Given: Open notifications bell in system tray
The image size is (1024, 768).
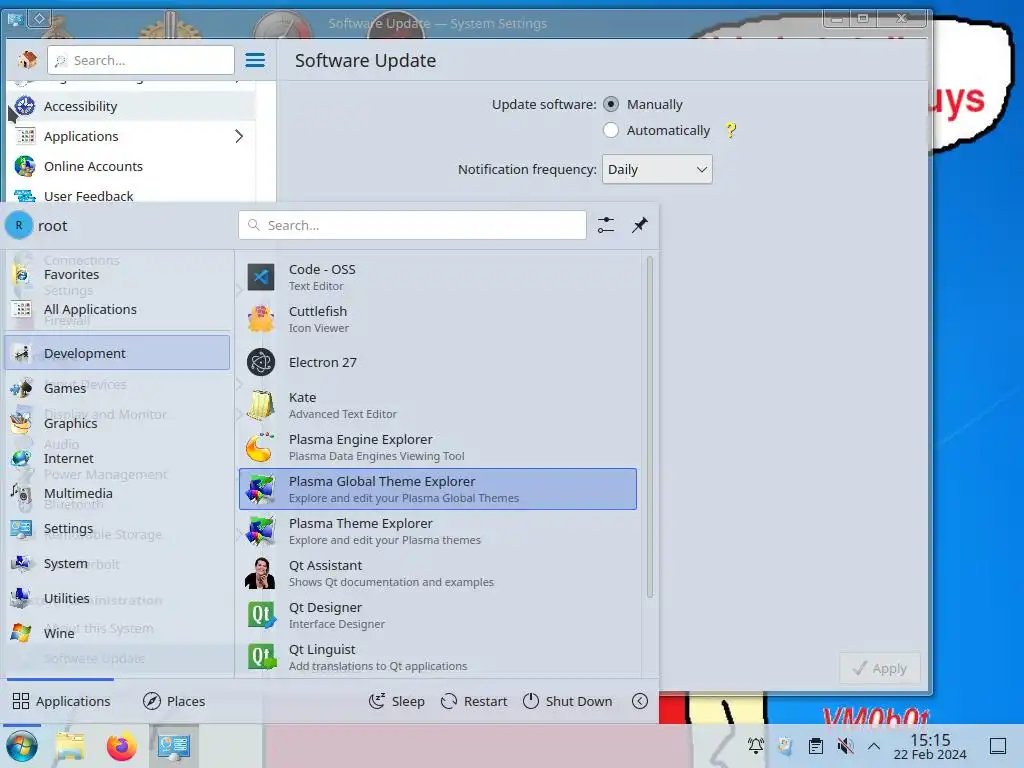Looking at the screenshot, I should [x=756, y=745].
